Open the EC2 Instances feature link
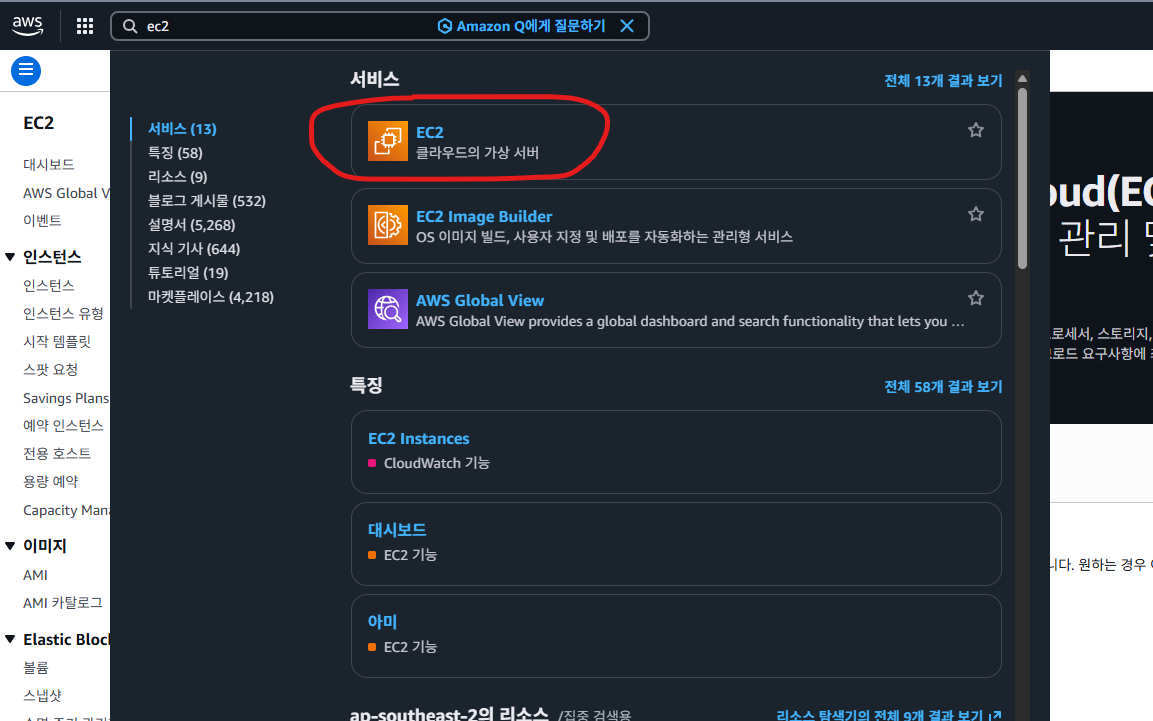Image resolution: width=1153 pixels, height=721 pixels. point(418,438)
